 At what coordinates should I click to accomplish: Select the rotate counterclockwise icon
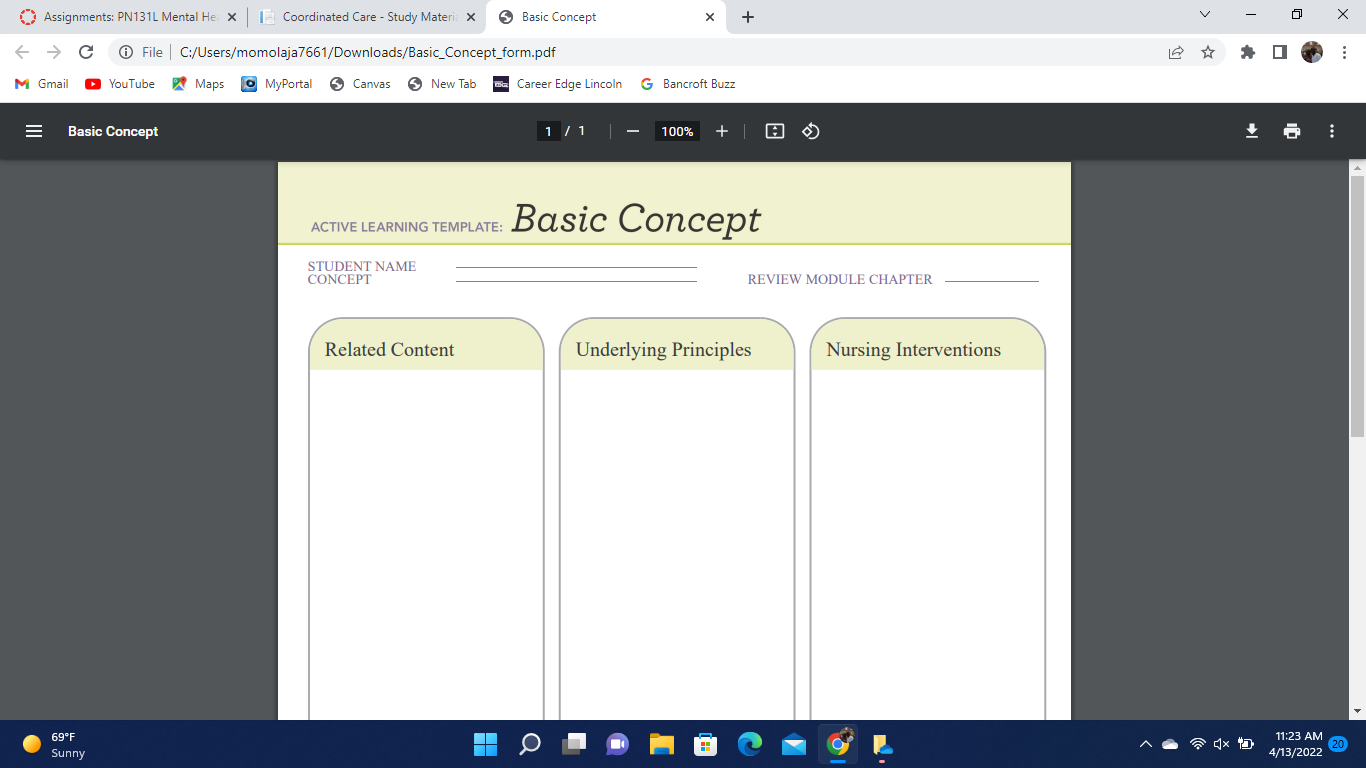coord(810,131)
